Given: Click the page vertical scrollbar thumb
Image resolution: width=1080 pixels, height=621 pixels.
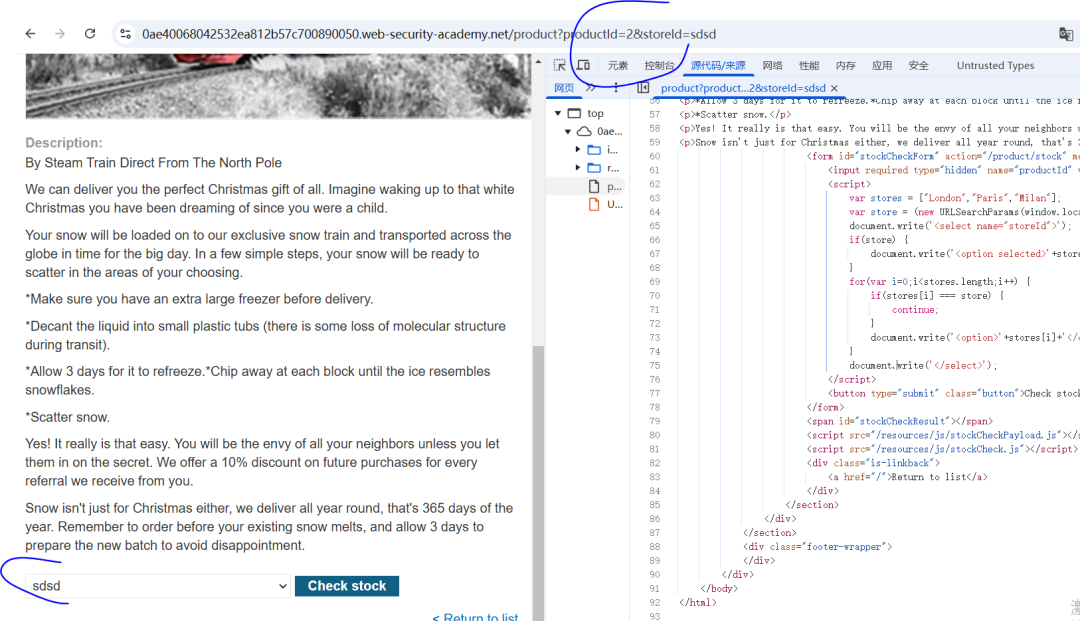Looking at the screenshot, I should pos(538,482).
